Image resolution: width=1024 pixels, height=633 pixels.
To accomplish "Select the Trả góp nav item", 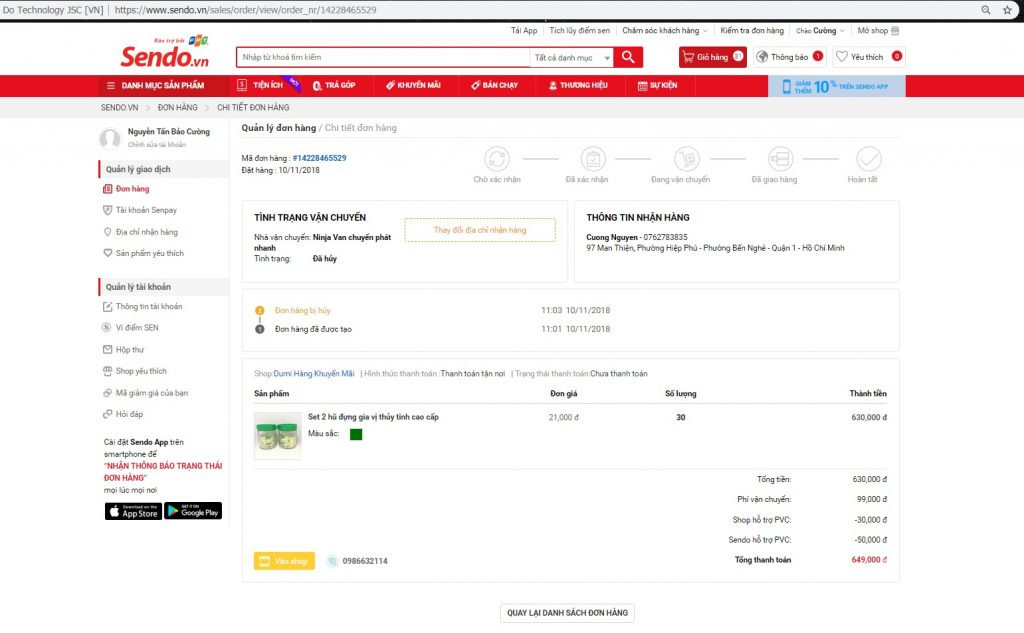I will (x=334, y=85).
